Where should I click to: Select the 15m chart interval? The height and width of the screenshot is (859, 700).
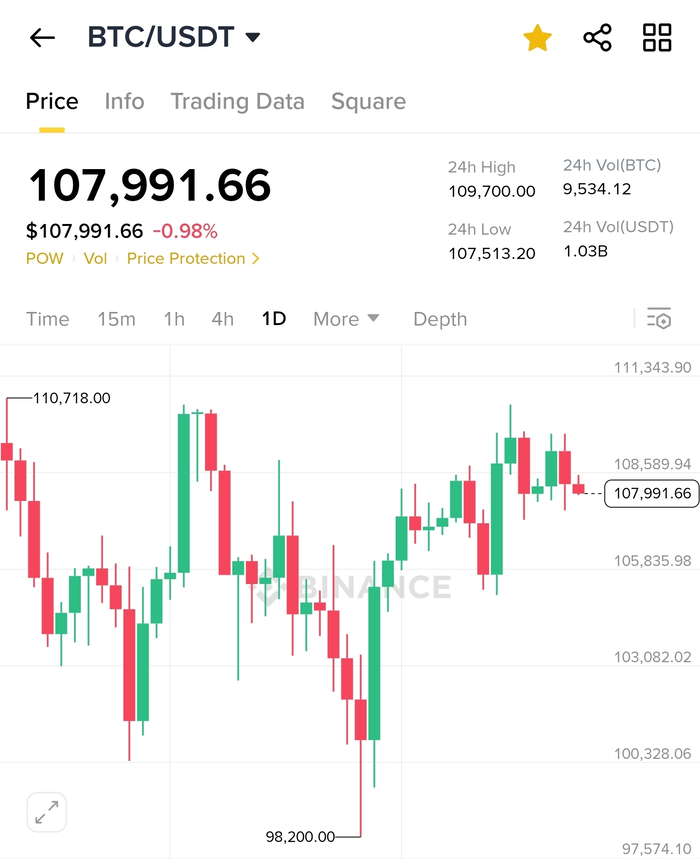coord(117,319)
